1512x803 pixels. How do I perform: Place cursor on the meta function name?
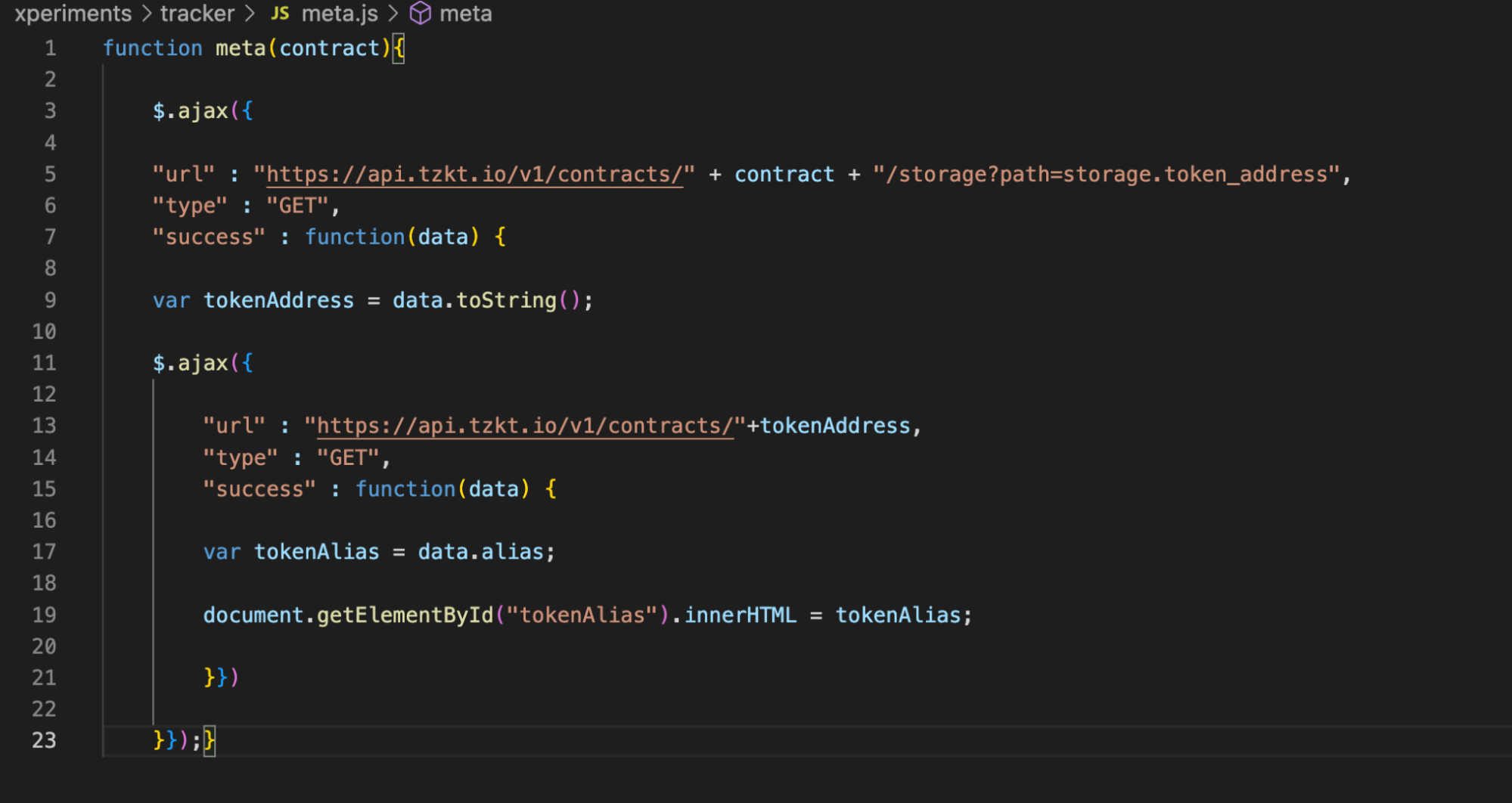[241, 48]
